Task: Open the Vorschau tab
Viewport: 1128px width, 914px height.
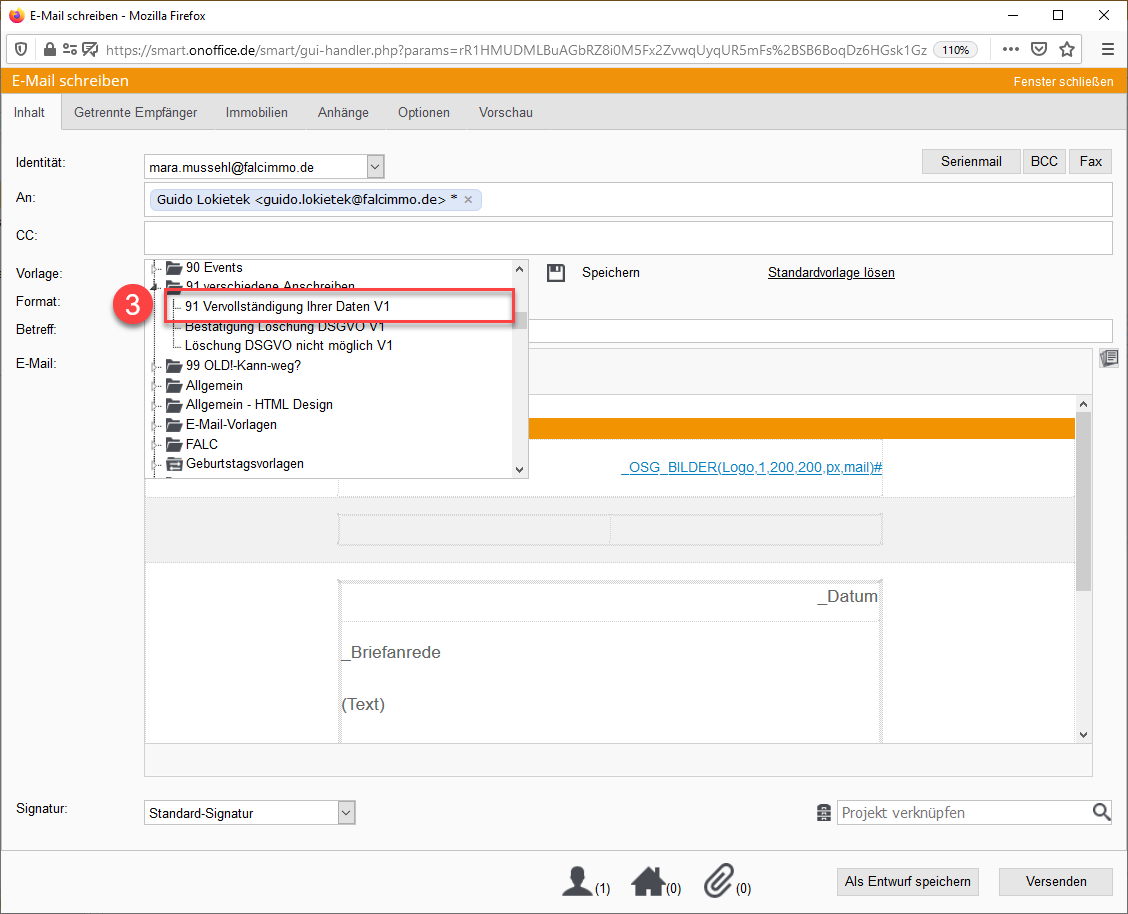Action: (505, 113)
